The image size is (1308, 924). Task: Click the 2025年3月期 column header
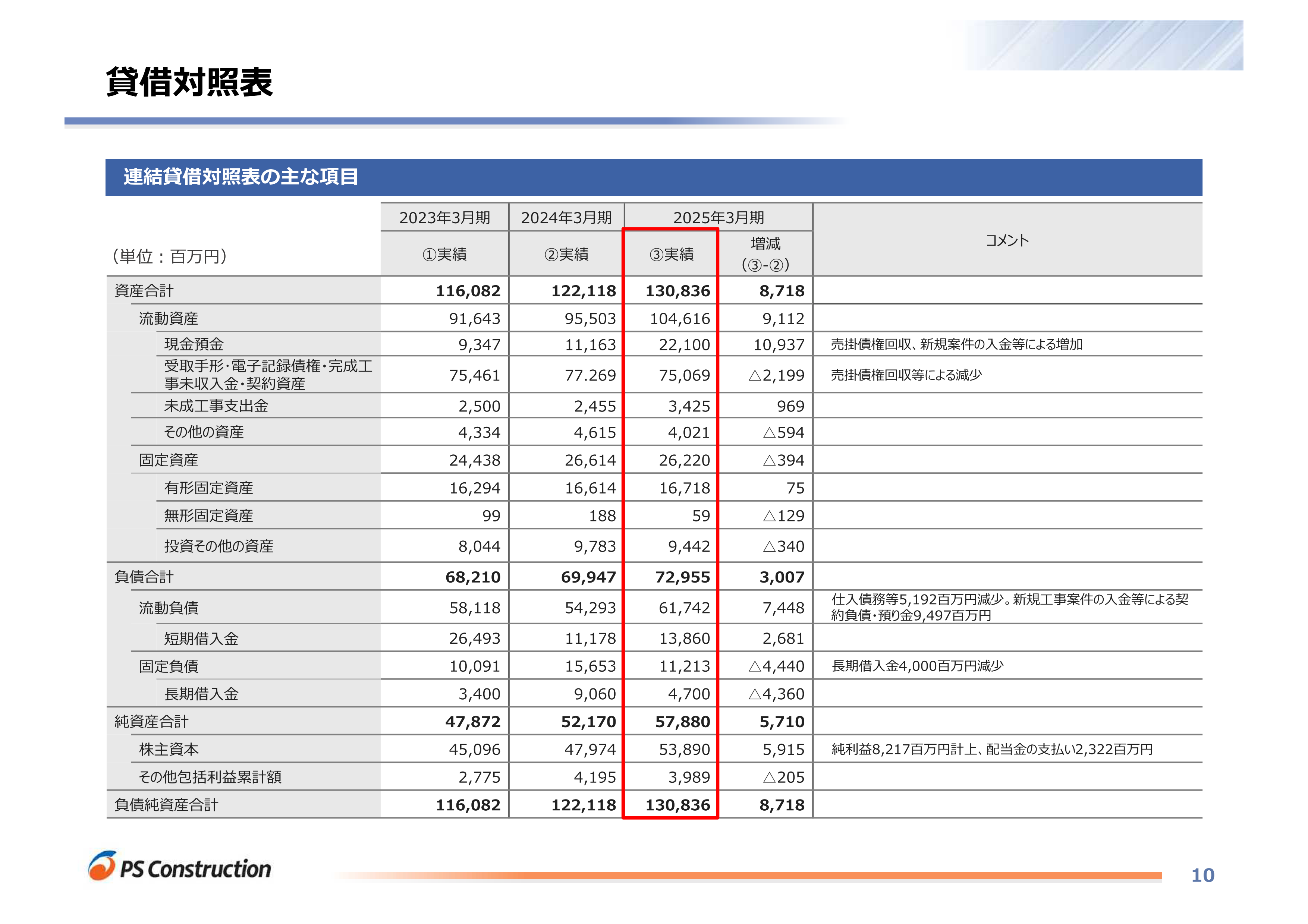click(x=719, y=217)
